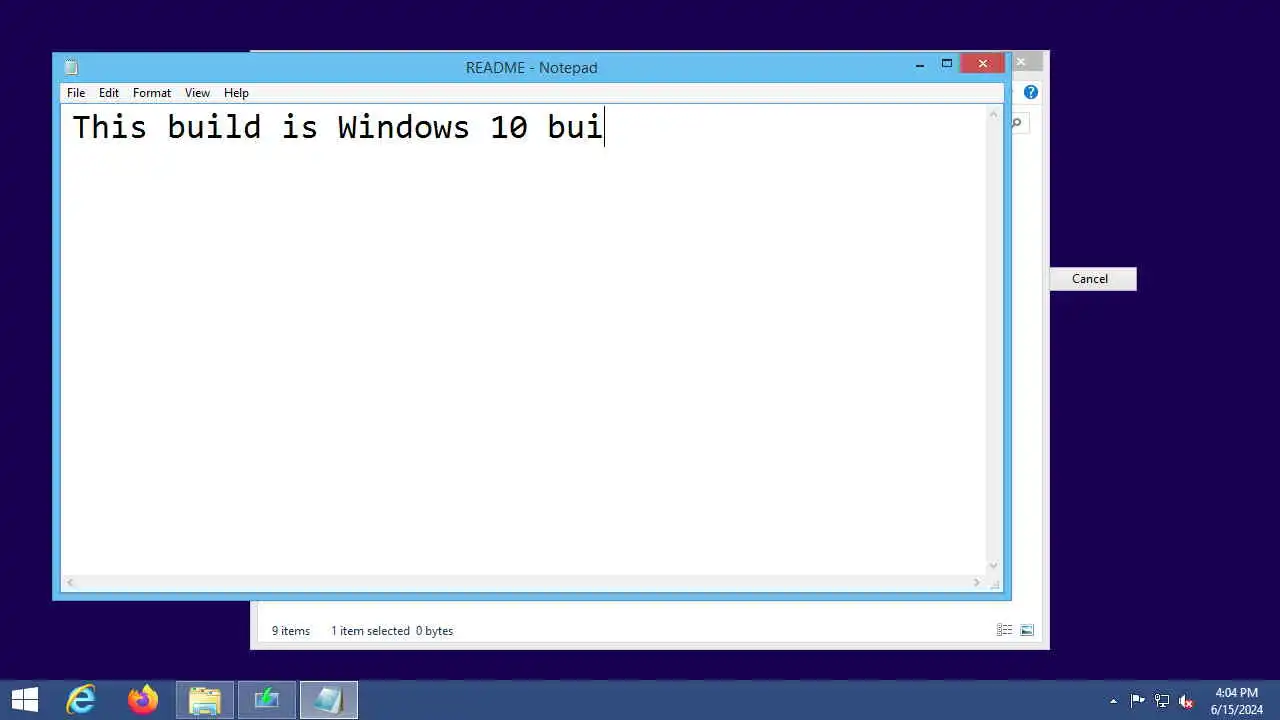1280x720 pixels.
Task: Click the help question mark icon in Explorer window
Action: 1031,92
